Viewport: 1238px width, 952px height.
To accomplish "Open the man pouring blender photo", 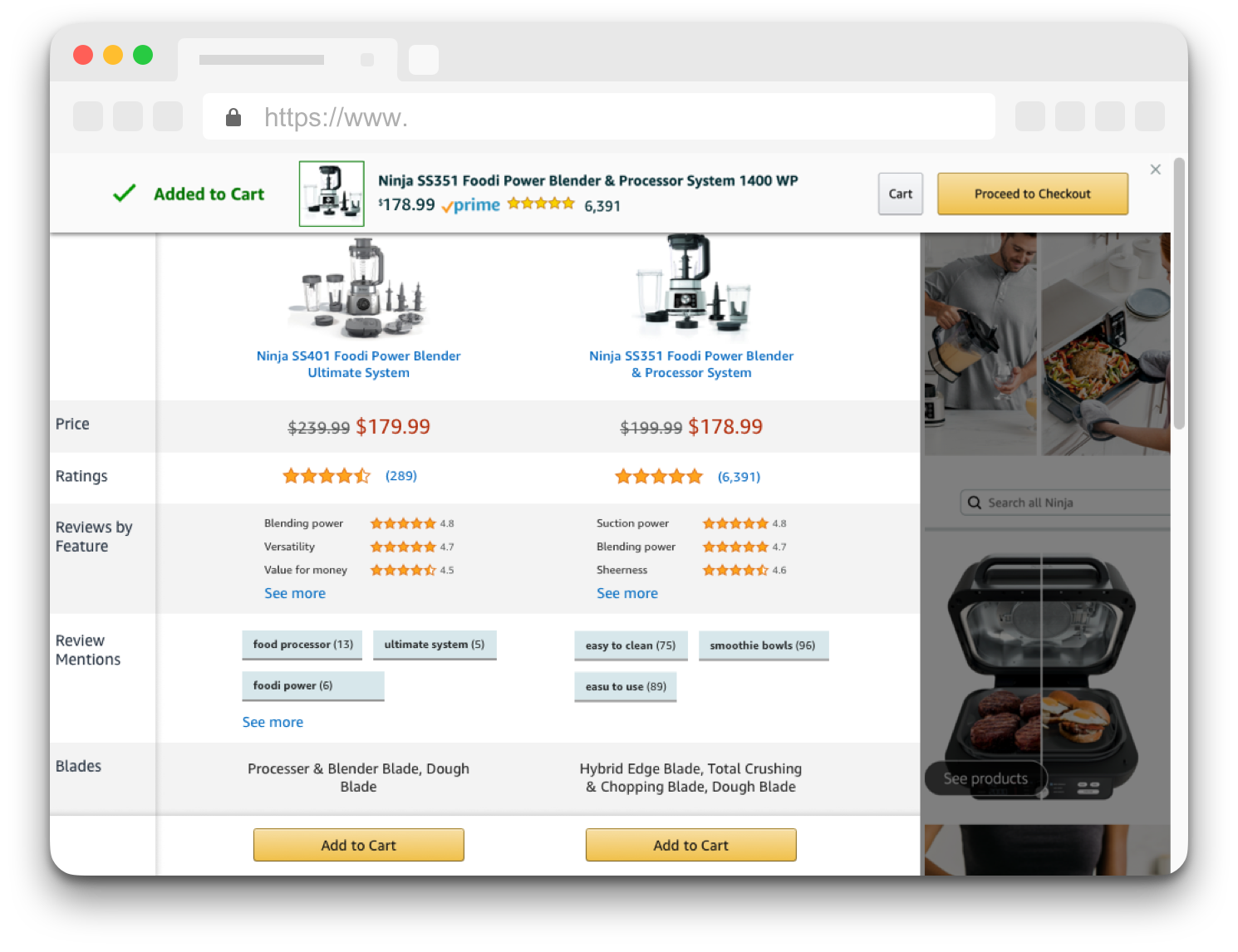I will coord(980,344).
